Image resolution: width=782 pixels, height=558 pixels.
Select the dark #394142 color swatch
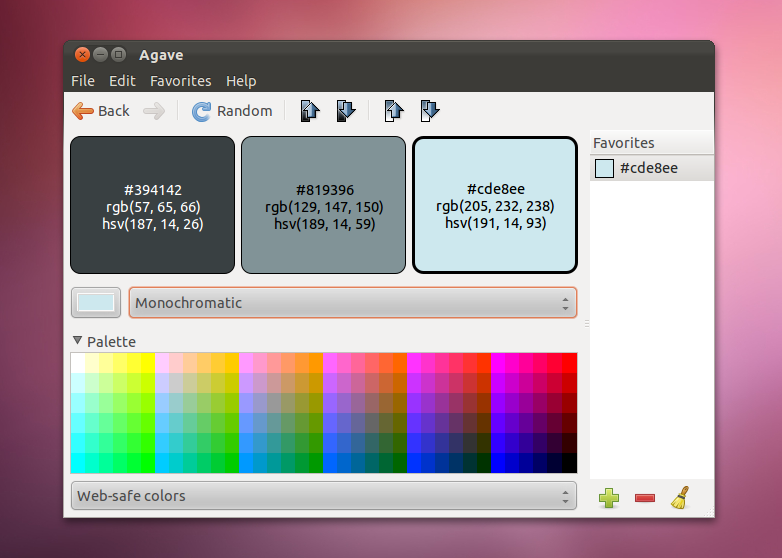[x=153, y=205]
